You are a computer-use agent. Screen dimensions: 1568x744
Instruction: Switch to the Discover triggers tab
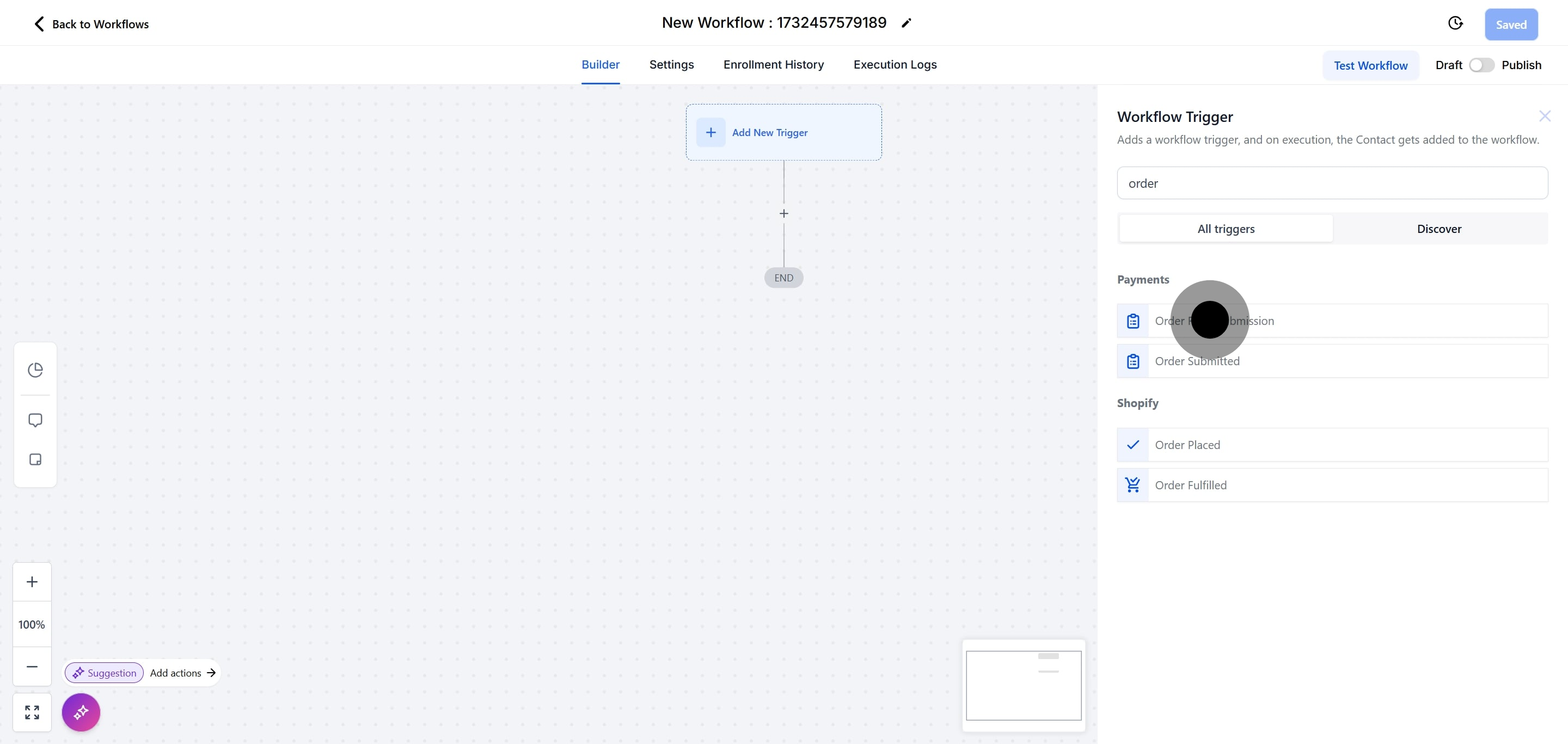1439,228
